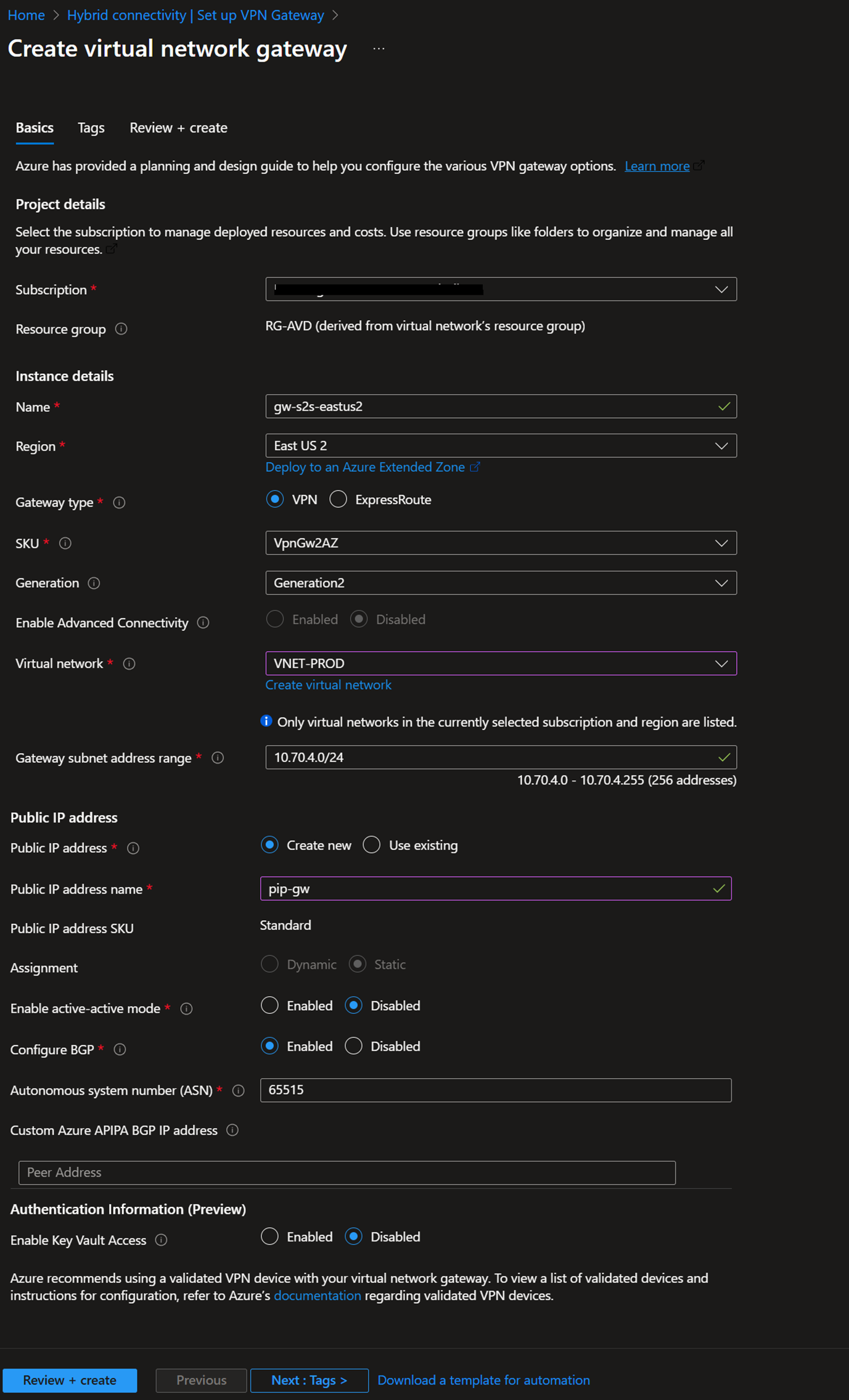Open the SKU dropdown showing VpnGw2AZ
This screenshot has width=849, height=1400.
[500, 543]
